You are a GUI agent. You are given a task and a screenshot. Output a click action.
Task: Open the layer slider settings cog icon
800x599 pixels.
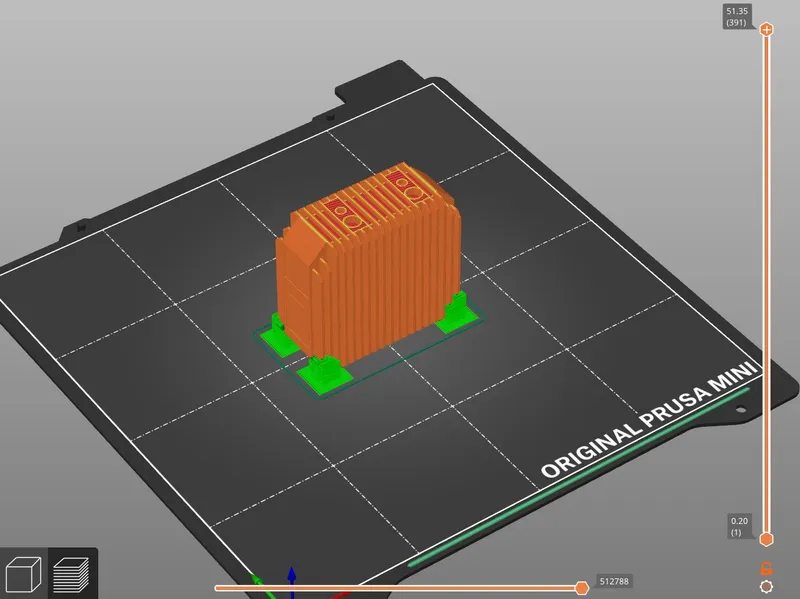[x=766, y=587]
